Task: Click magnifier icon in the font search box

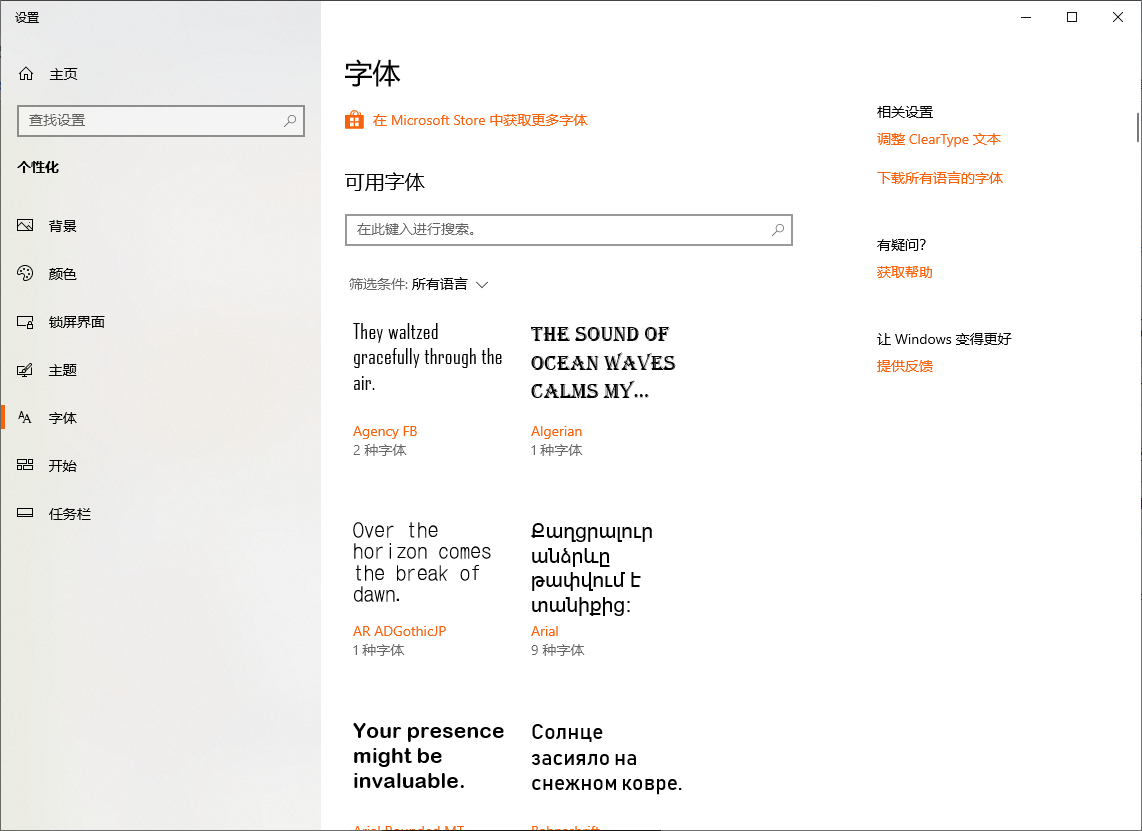Action: [x=778, y=230]
